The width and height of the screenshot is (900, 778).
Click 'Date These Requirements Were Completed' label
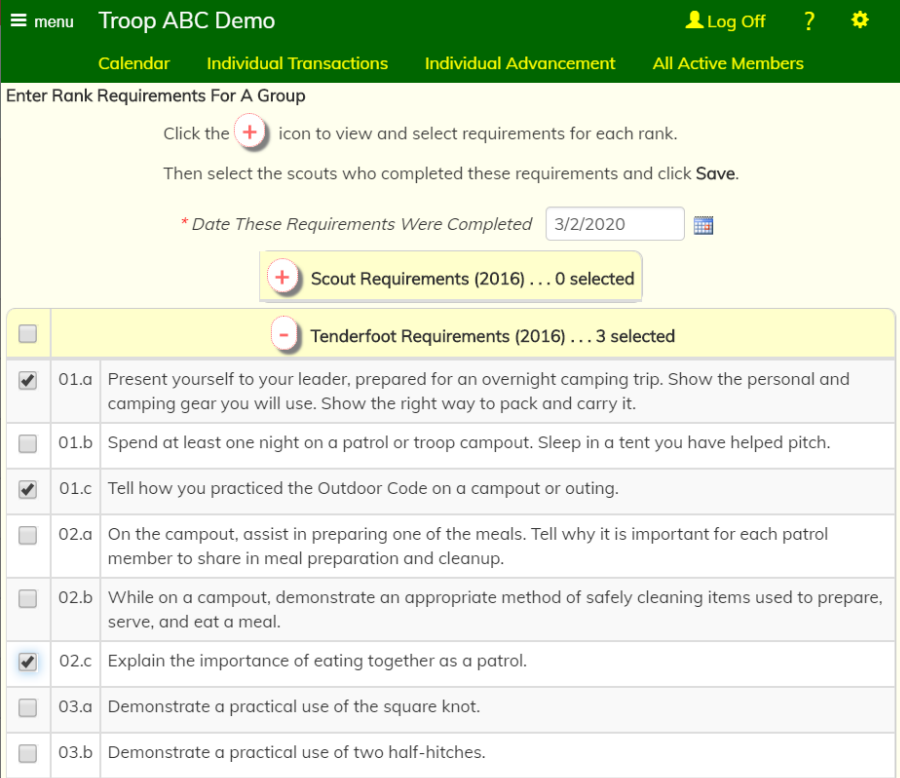pyautogui.click(x=362, y=224)
